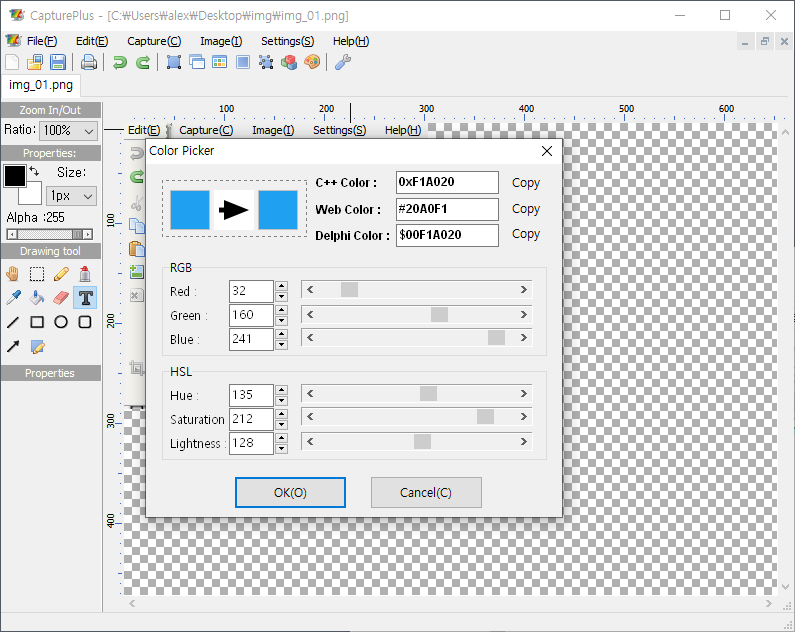Image resolution: width=795 pixels, height=632 pixels.
Task: Choose the Paint Bucket fill tool
Action: pos(37,297)
